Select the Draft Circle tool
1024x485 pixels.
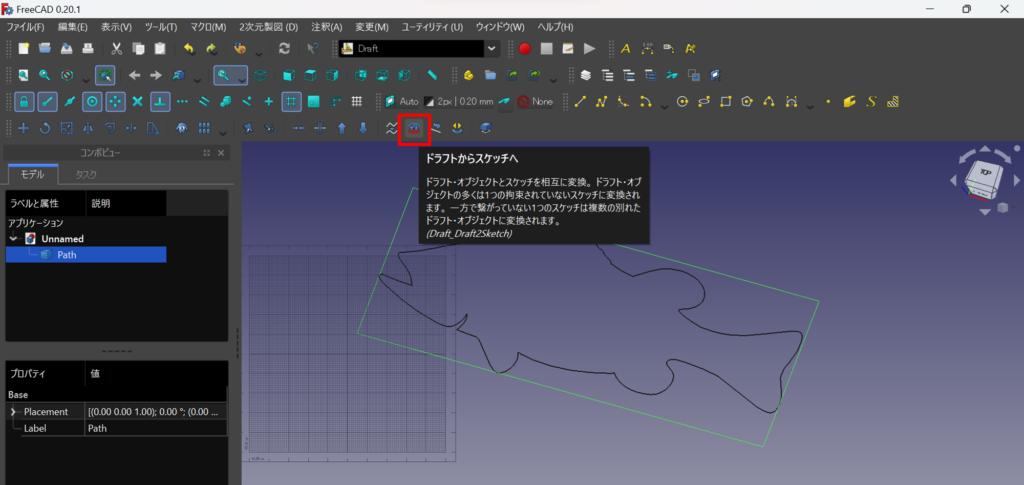(682, 102)
